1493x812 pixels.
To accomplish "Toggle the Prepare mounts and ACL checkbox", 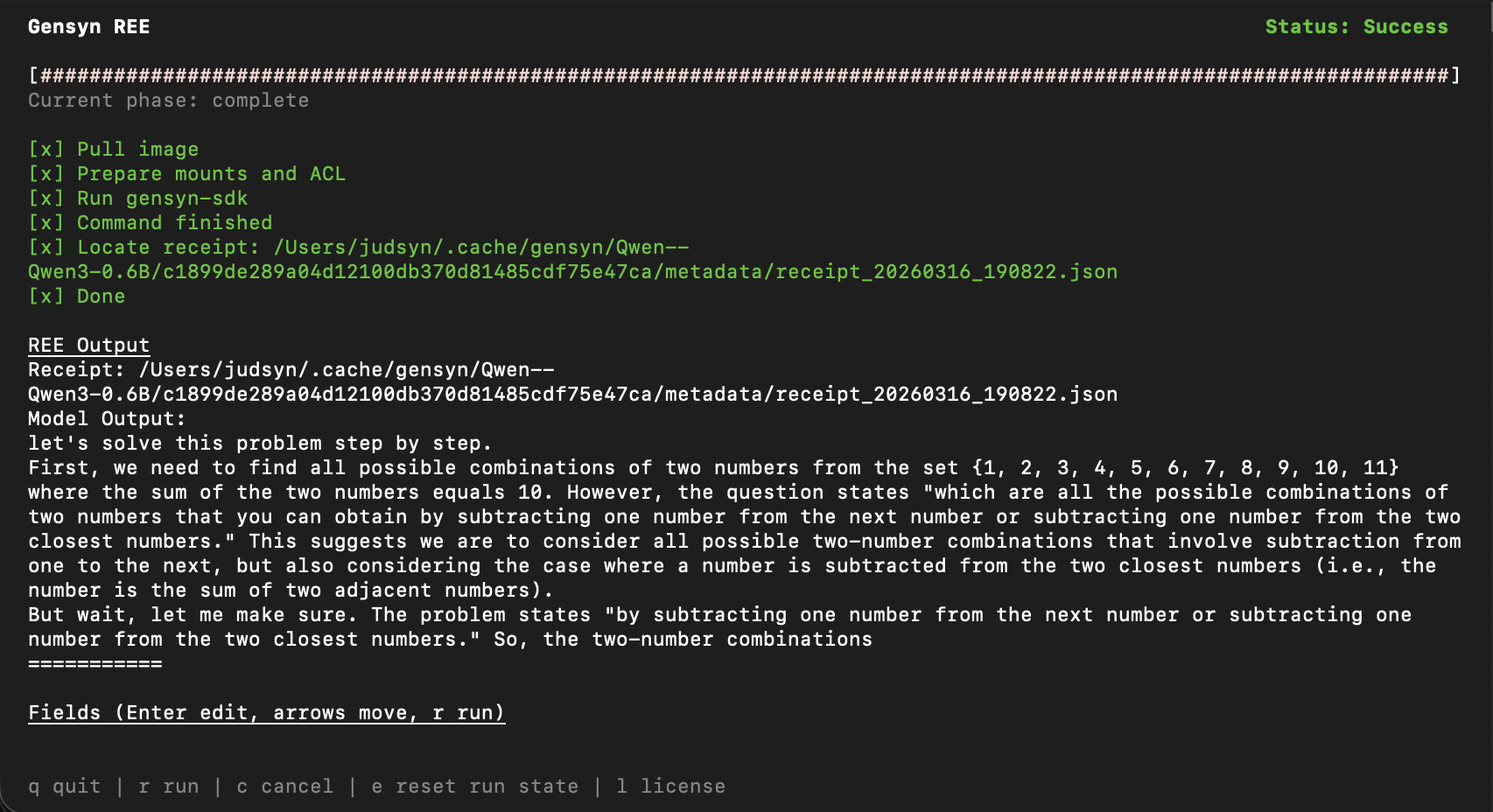I will click(46, 174).
